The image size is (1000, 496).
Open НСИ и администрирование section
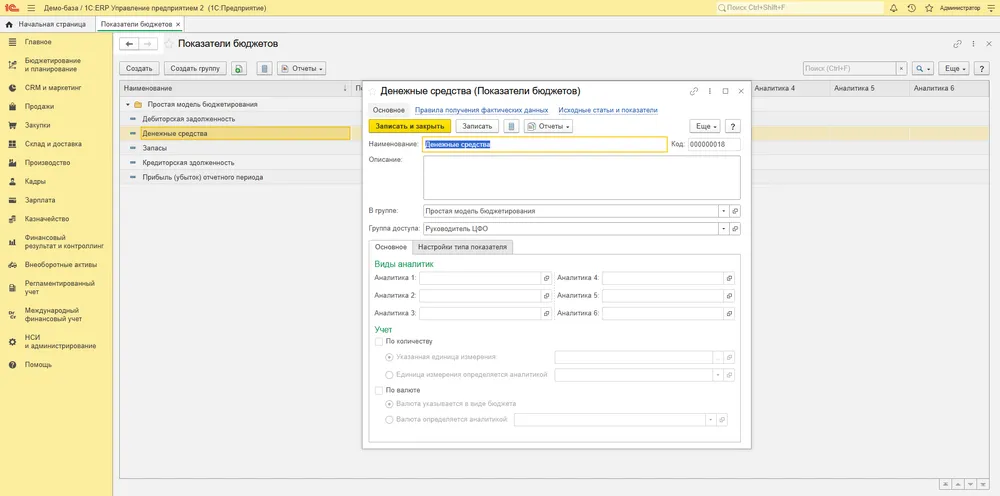coord(61,342)
